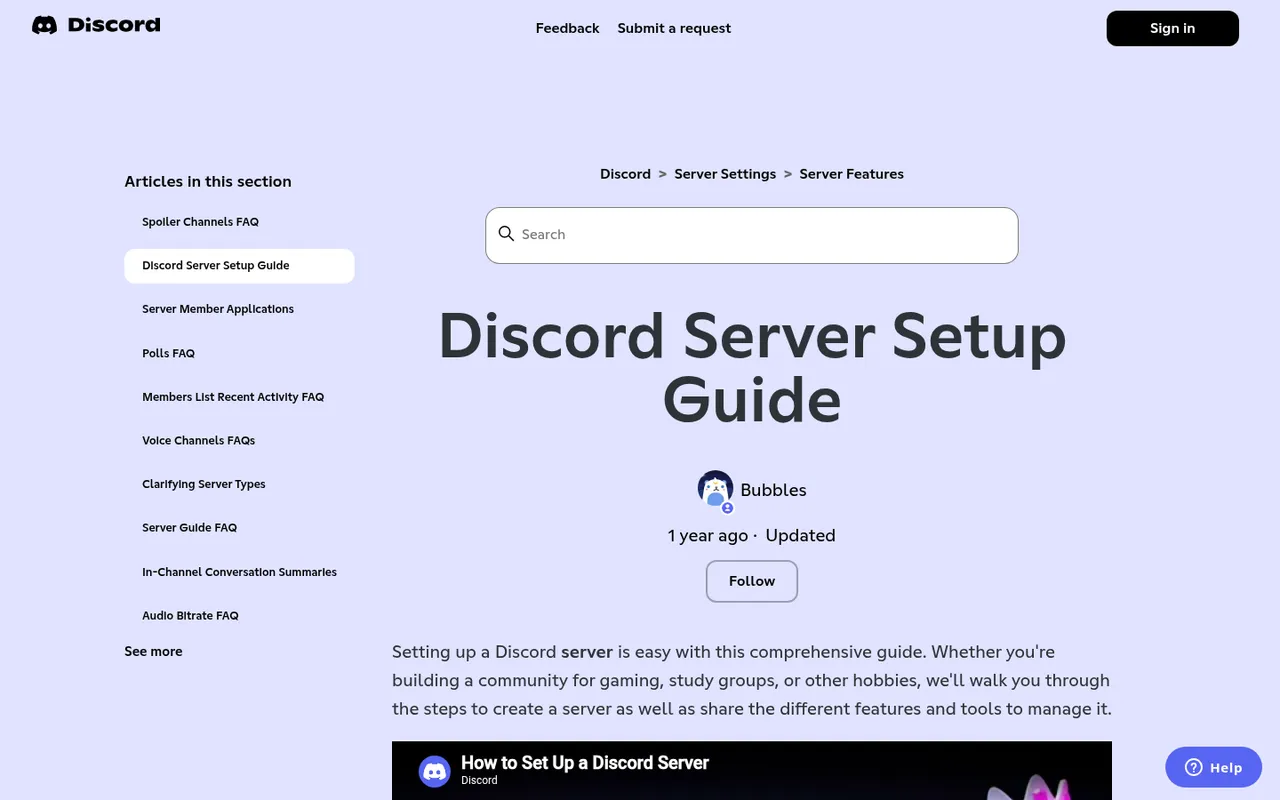Open Submit a request link
The image size is (1280, 800).
point(674,28)
